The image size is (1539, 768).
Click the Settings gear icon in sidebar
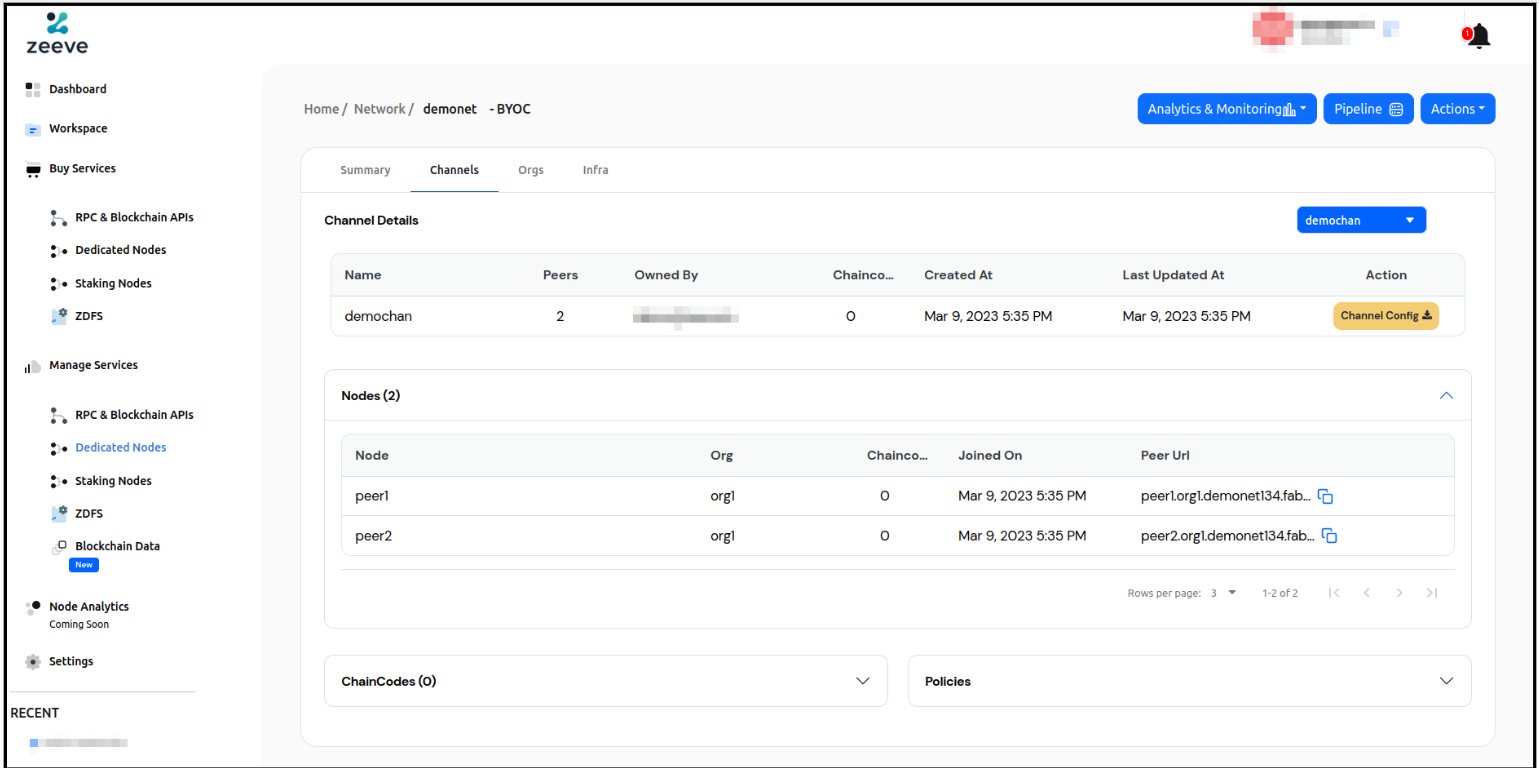point(33,661)
